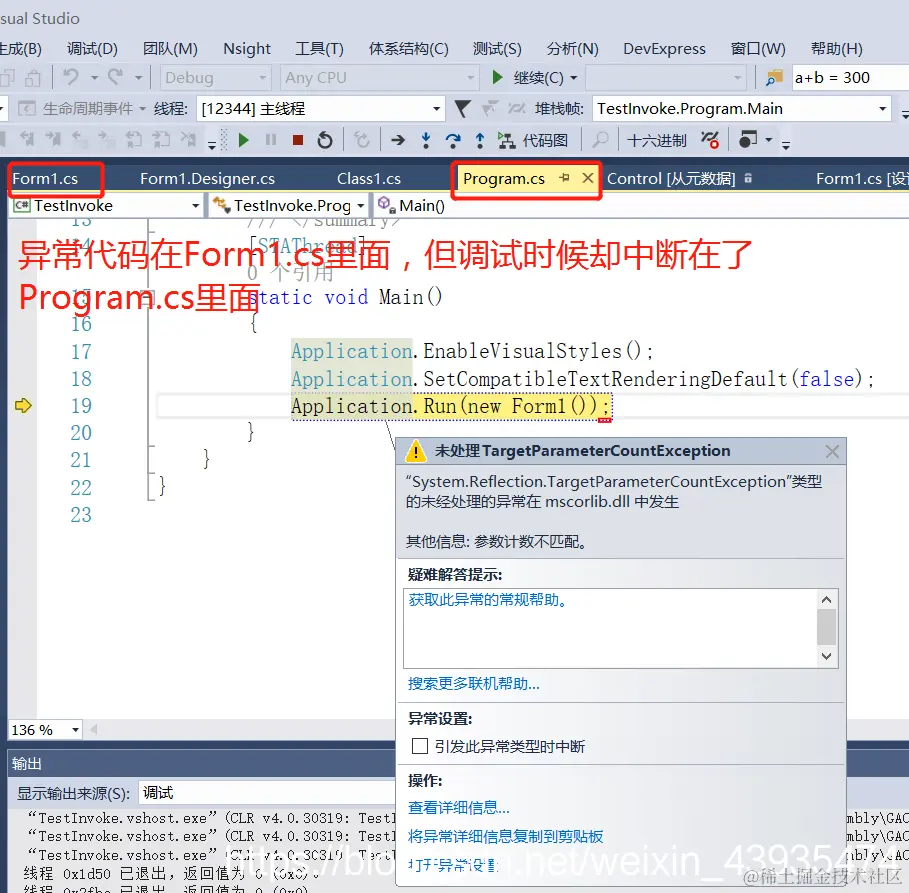Screen dimensions: 909x893
Task: Expand the 继续(C) dropdown arrow
Action: coord(574,78)
